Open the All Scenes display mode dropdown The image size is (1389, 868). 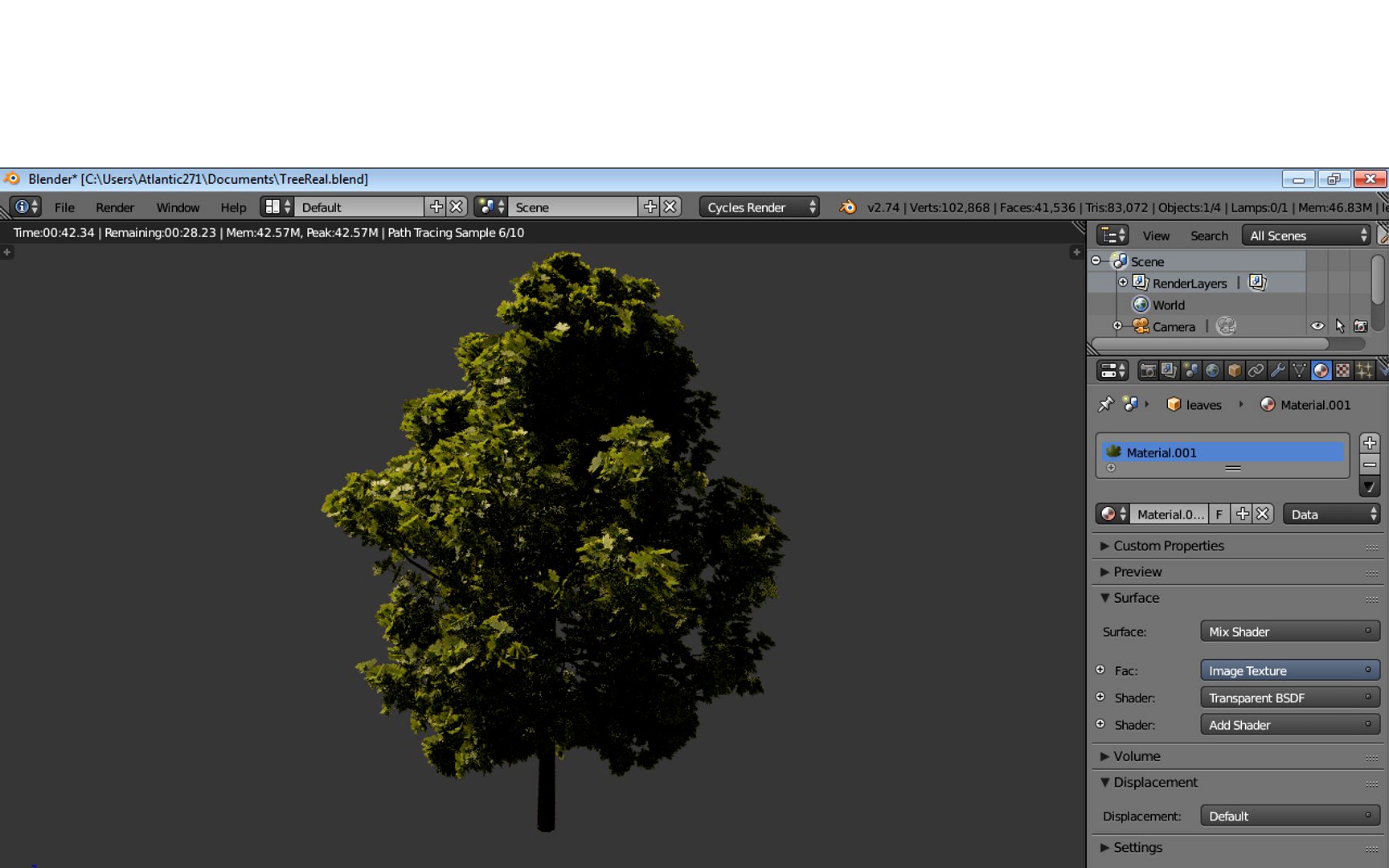[x=1306, y=235]
